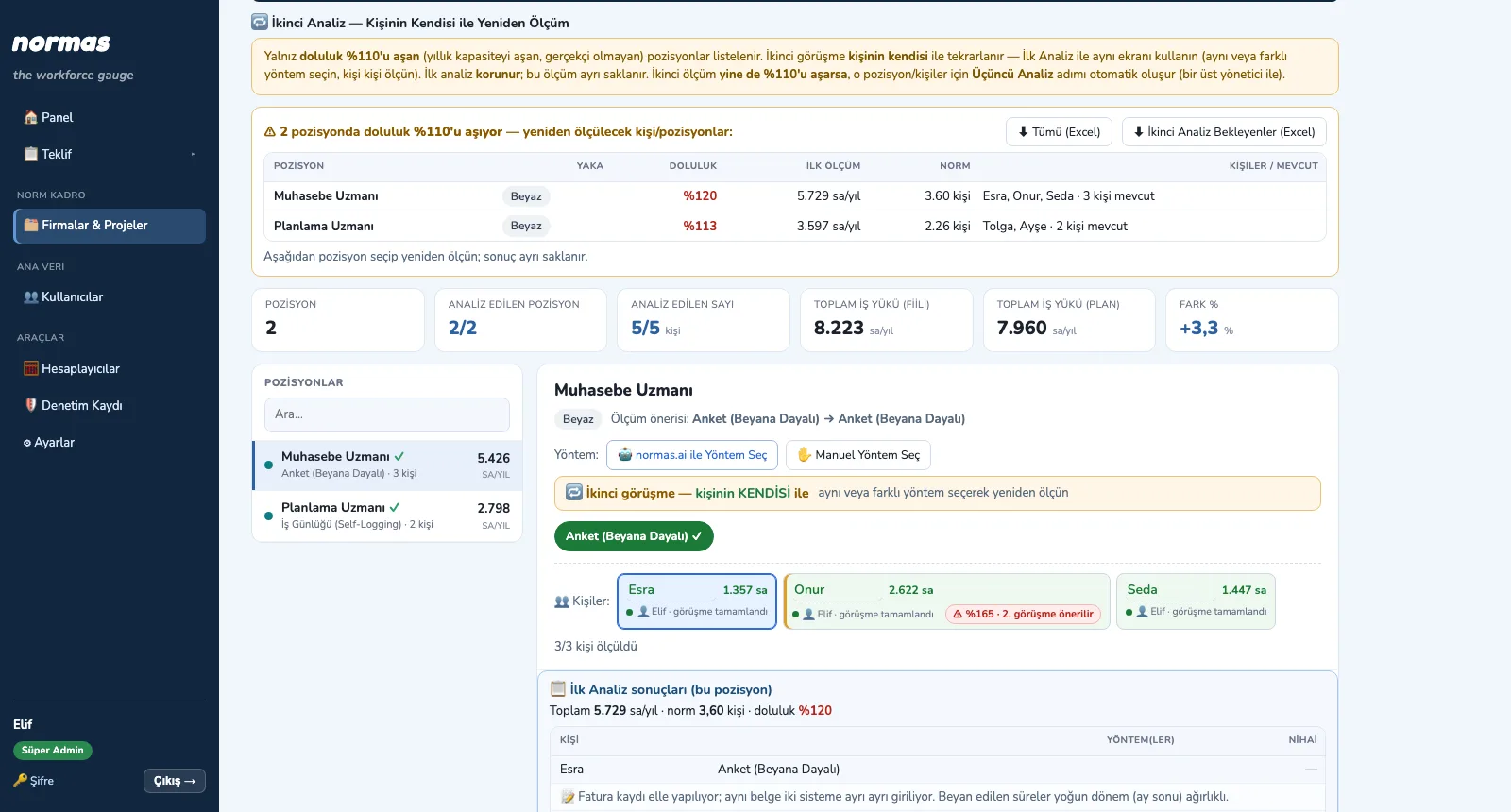Choose normas.ai ile Yöntem Seç
Screen dimensions: 1511x812
point(692,455)
